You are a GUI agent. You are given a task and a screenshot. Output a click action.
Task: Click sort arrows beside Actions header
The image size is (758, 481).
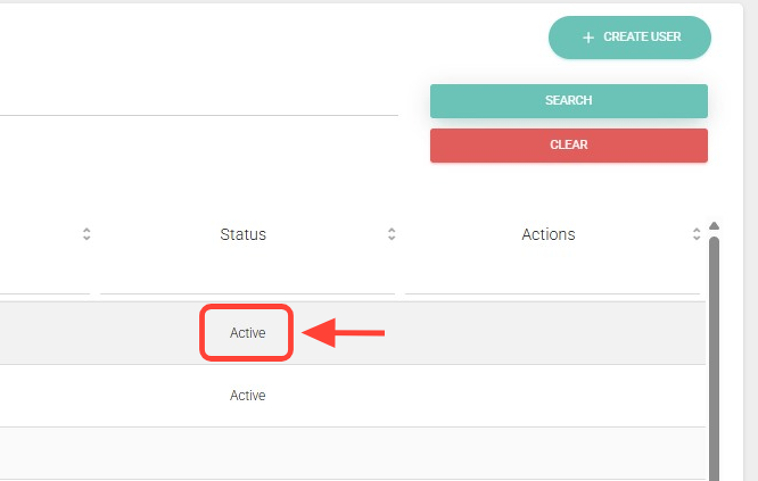696,234
